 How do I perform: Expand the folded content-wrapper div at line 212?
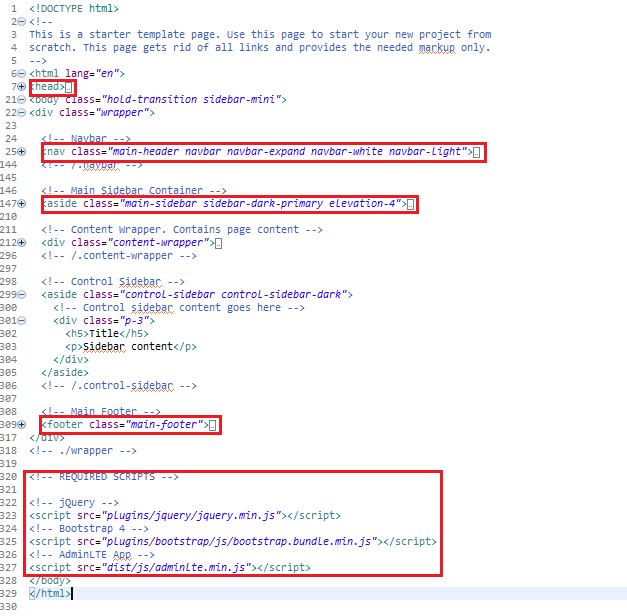tap(22, 242)
